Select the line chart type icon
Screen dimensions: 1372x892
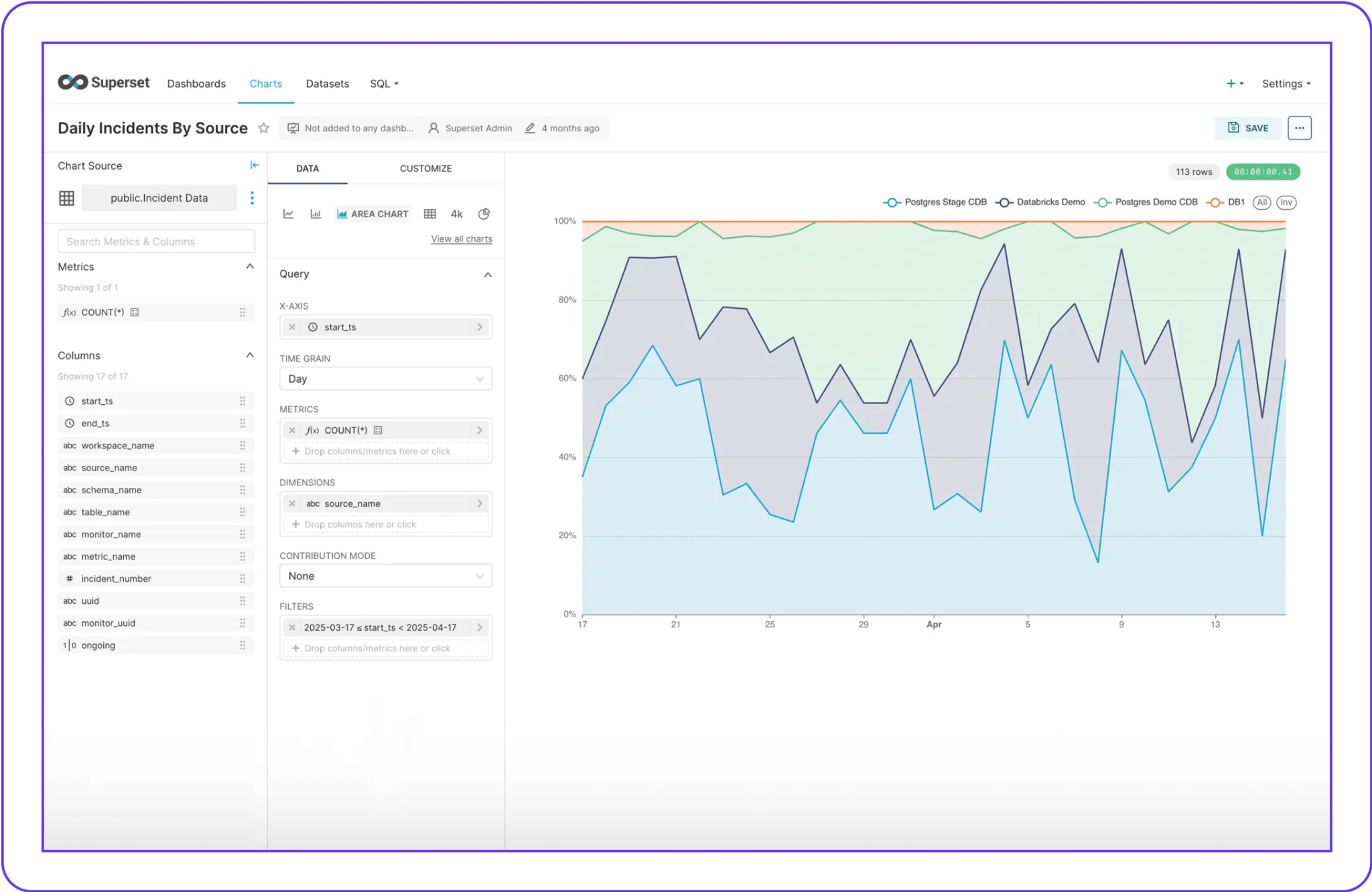[289, 213]
